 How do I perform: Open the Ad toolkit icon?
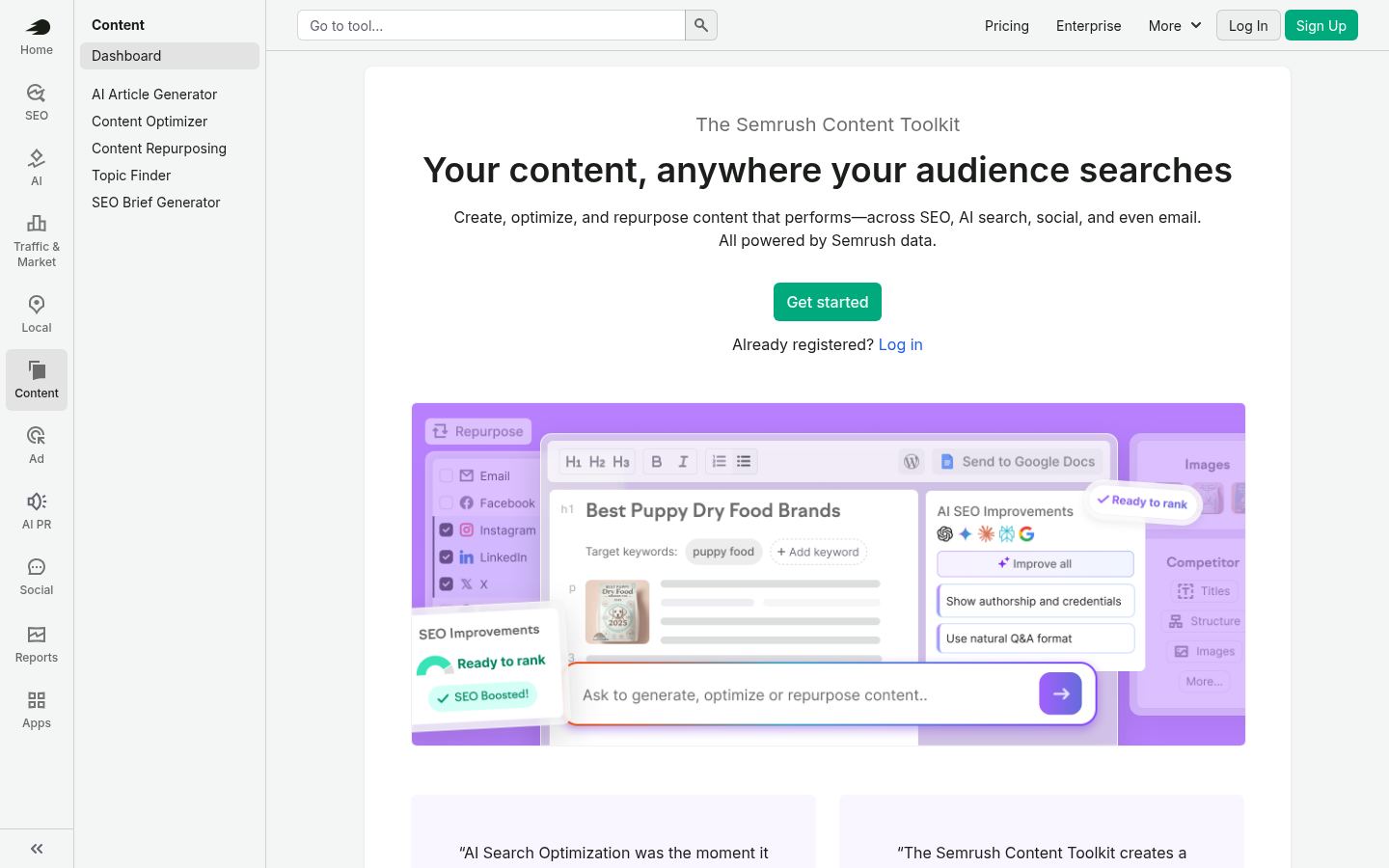[37, 446]
